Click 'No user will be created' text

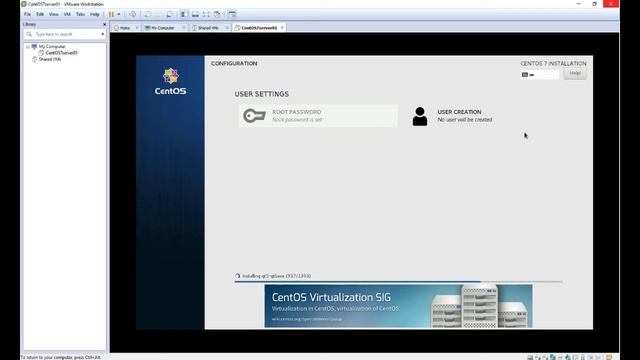click(464, 120)
